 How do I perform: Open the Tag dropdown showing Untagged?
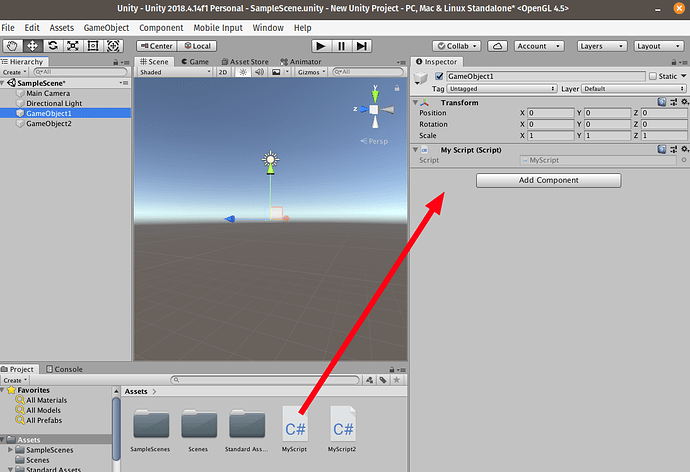(502, 88)
